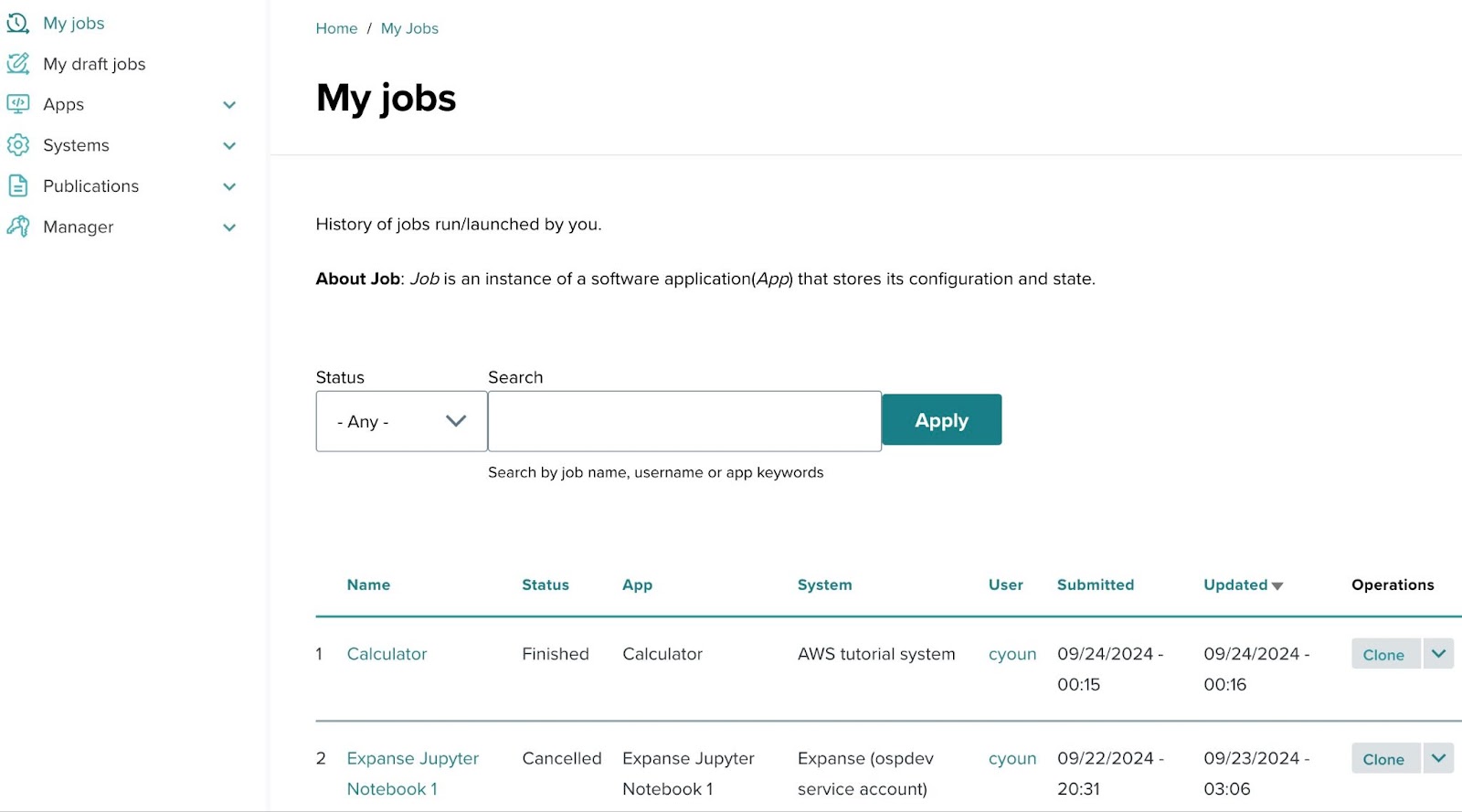Expand the Apps sidebar submenu chevron

(x=229, y=105)
